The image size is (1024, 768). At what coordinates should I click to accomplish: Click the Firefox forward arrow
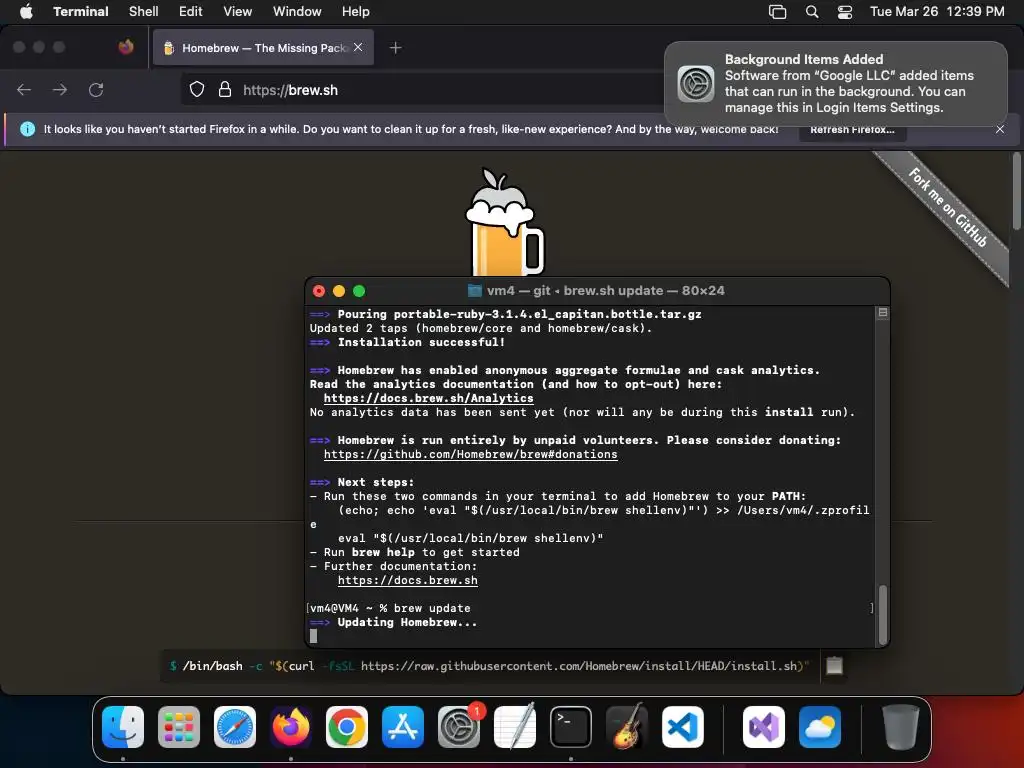click(x=60, y=90)
